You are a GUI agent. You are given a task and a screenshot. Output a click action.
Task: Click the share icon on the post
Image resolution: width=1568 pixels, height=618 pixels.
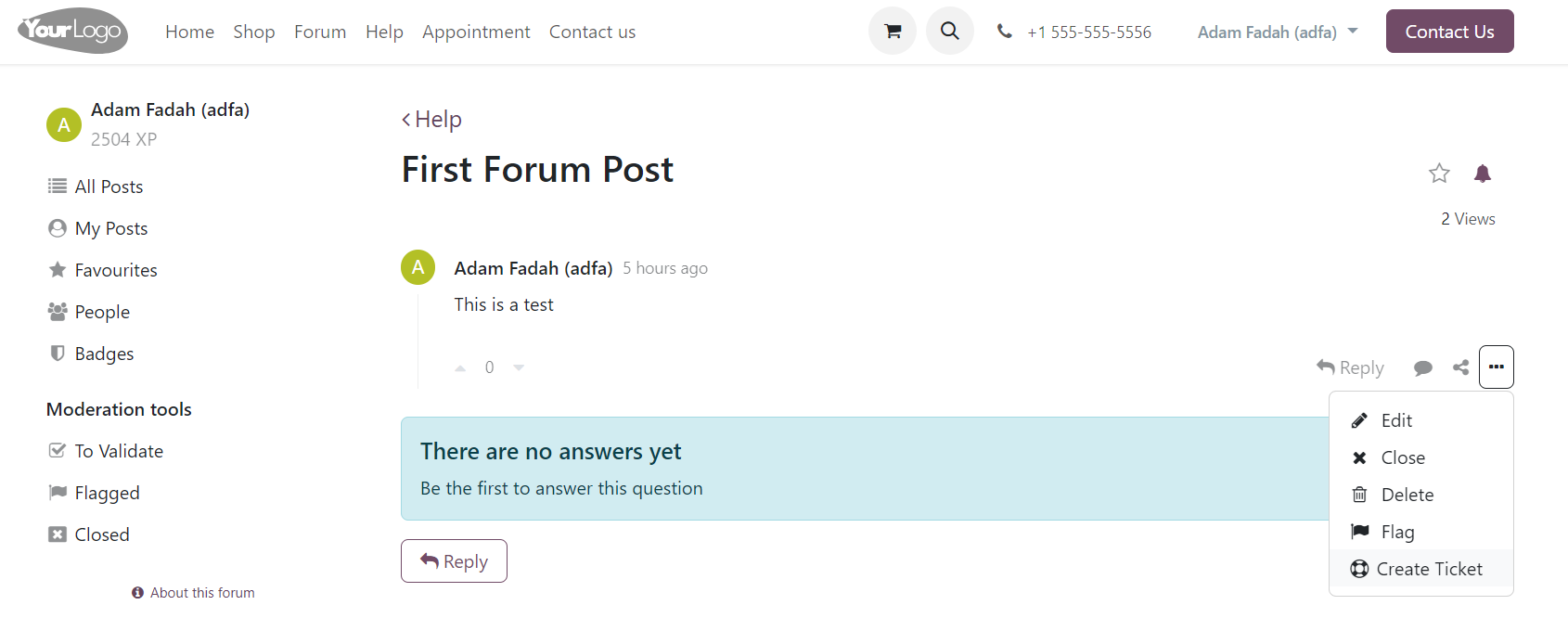pos(1460,367)
